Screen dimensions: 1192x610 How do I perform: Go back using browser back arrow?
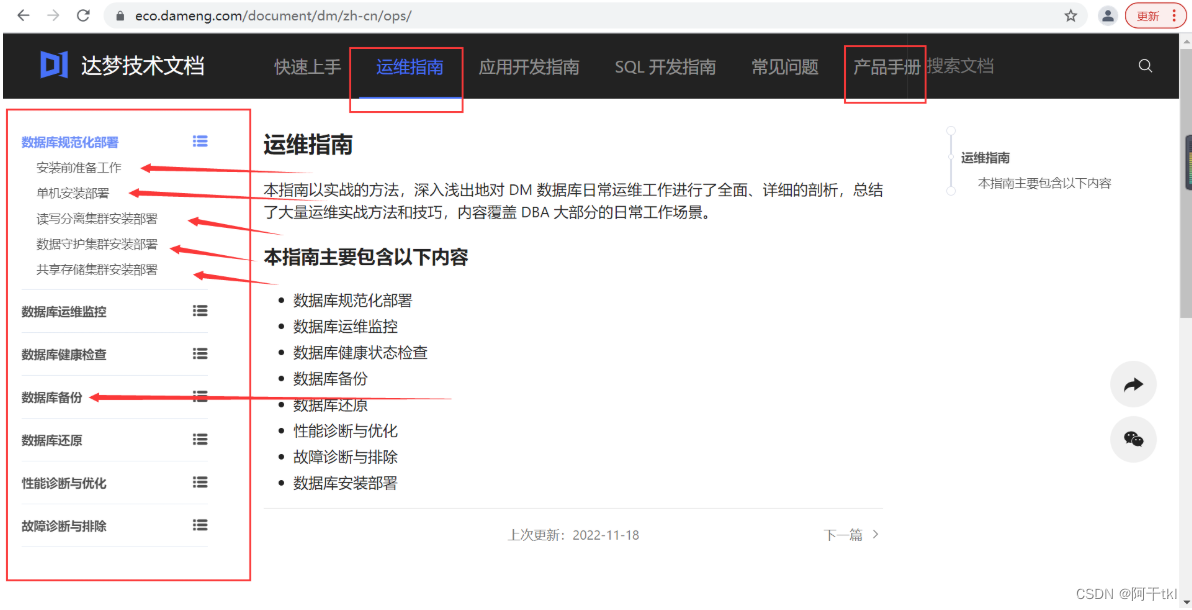(x=24, y=15)
